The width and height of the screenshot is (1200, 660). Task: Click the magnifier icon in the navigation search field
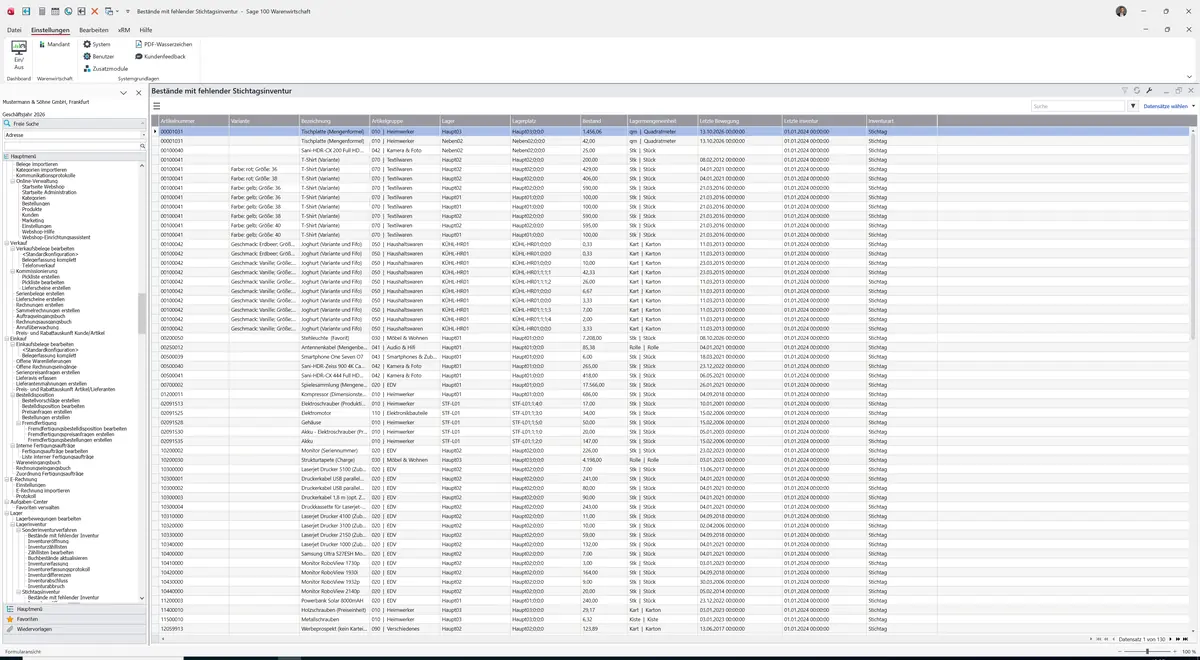coord(142,146)
